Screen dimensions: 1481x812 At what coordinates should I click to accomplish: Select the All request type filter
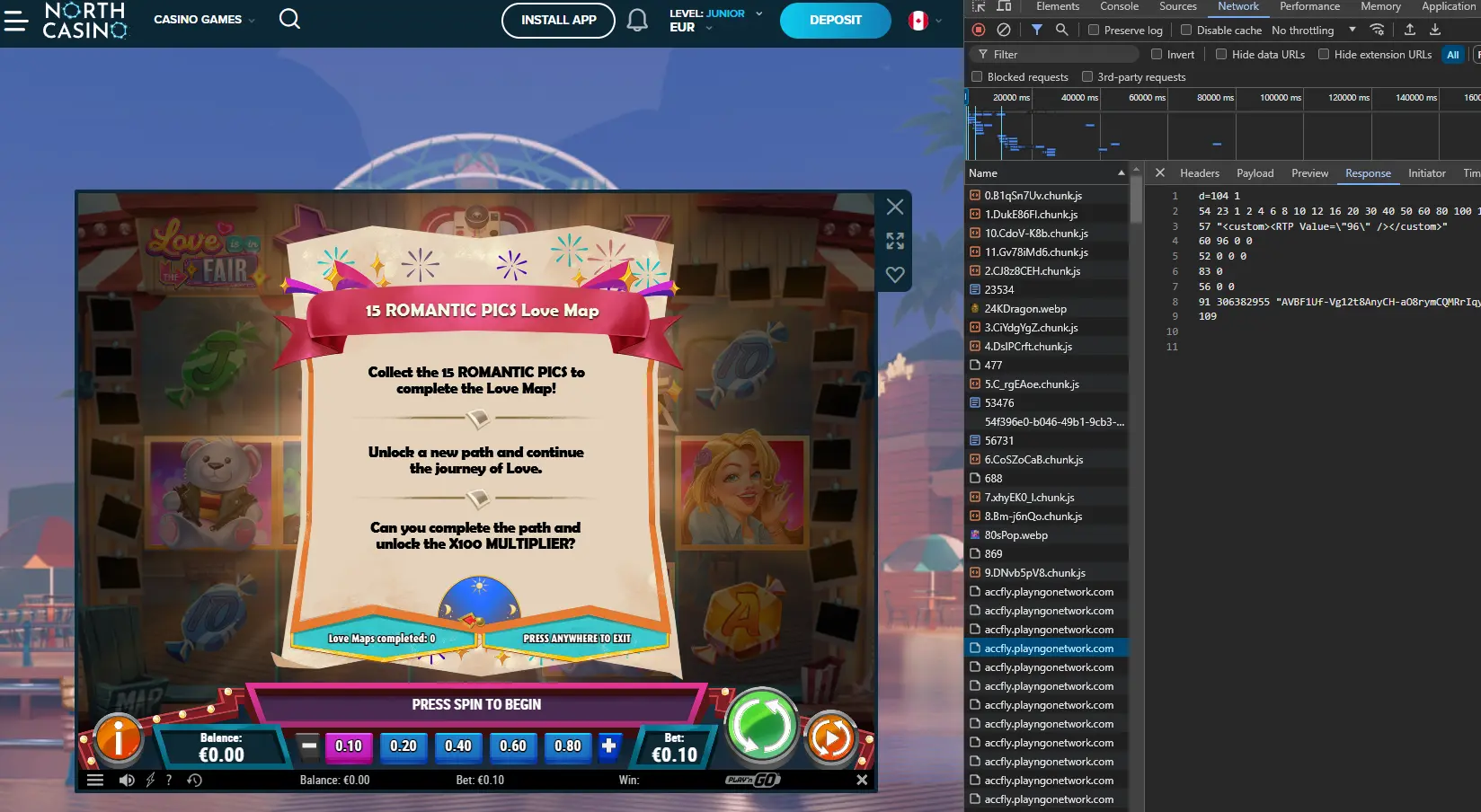(x=1452, y=55)
